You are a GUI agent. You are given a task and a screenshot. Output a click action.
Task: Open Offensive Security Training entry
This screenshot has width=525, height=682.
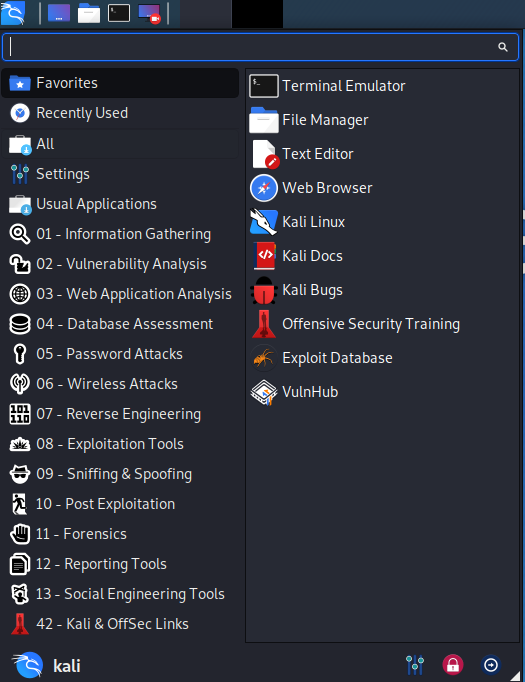click(382, 324)
